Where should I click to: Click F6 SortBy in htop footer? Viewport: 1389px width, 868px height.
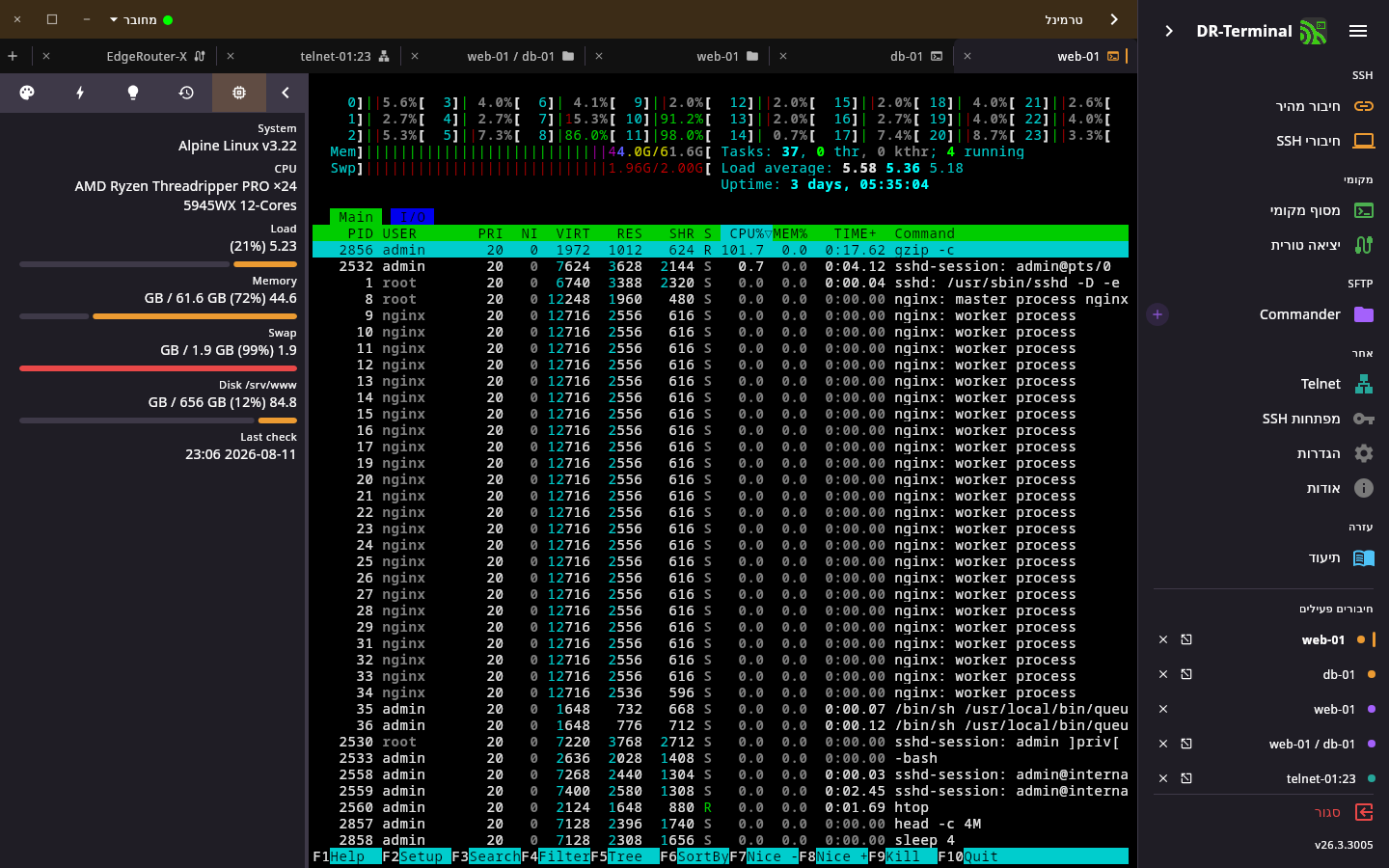coord(694,856)
